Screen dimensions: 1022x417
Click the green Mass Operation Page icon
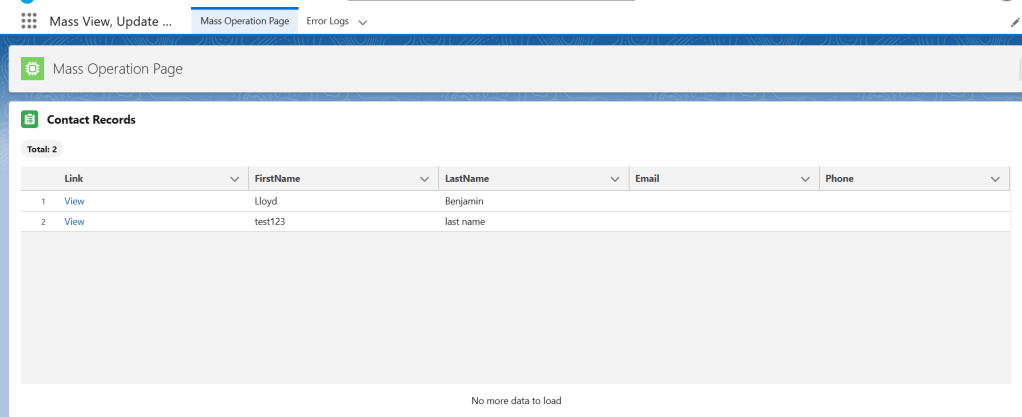33,69
